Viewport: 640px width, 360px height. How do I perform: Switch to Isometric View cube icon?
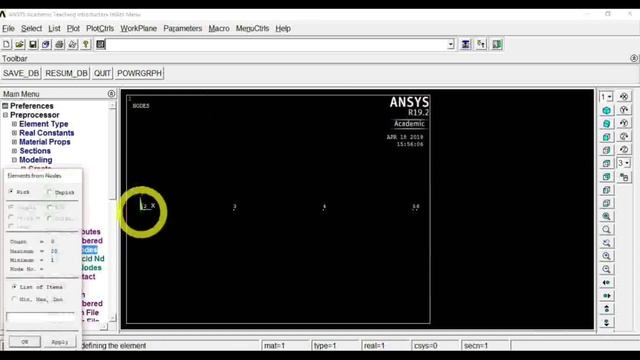607,110
